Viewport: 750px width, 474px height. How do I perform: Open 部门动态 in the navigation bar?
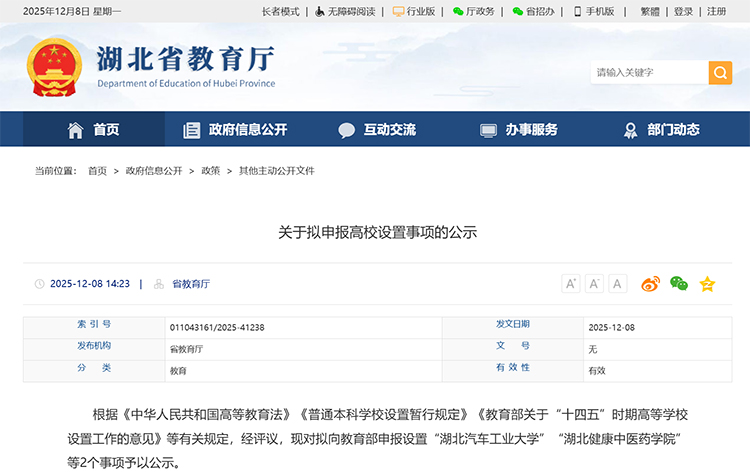point(661,130)
